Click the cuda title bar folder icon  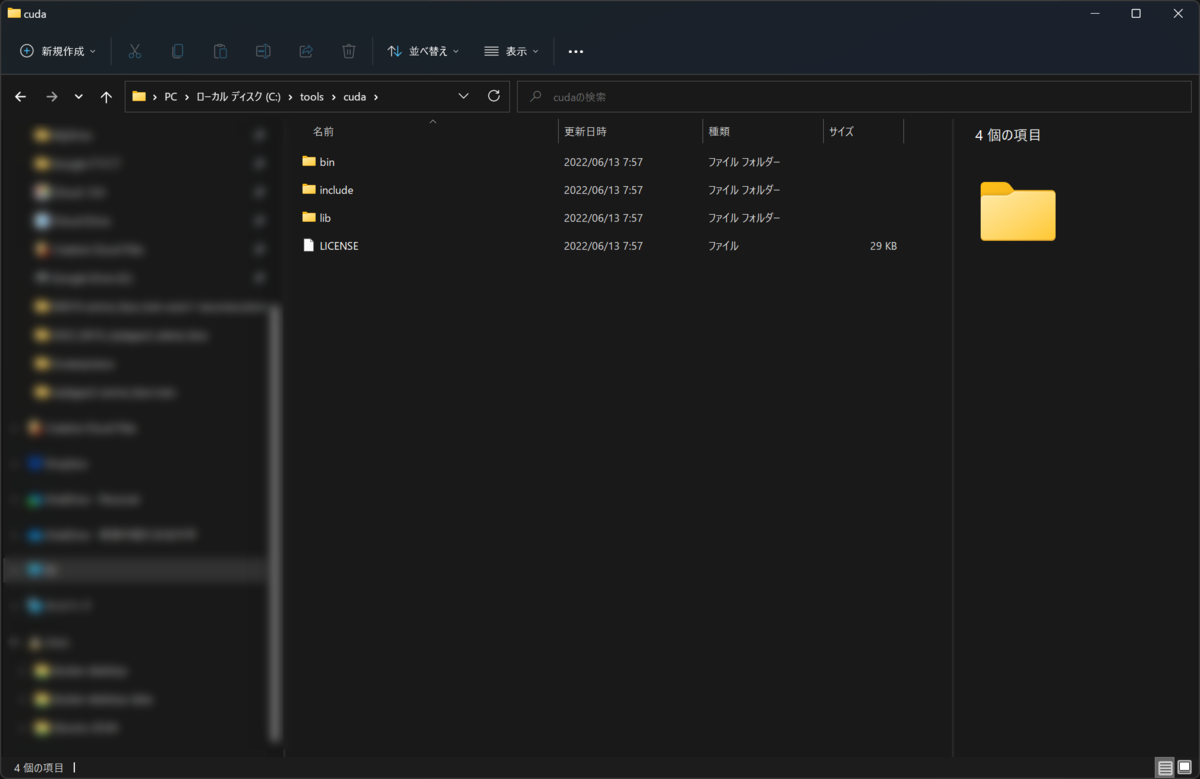pyautogui.click(x=14, y=13)
